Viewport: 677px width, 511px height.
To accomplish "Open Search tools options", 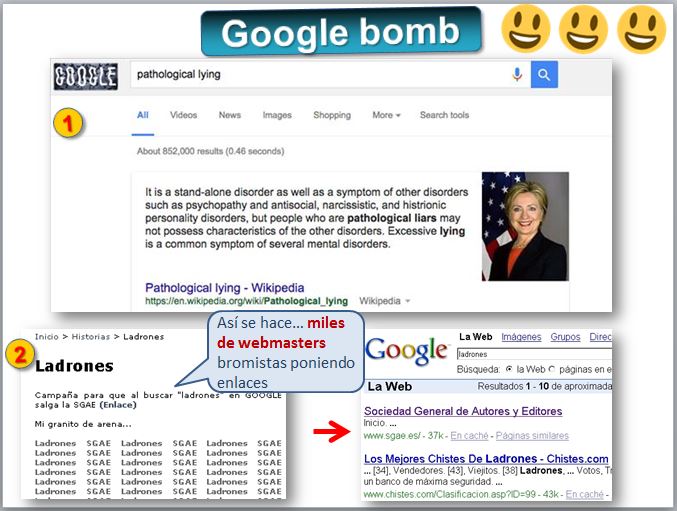I will tap(444, 115).
